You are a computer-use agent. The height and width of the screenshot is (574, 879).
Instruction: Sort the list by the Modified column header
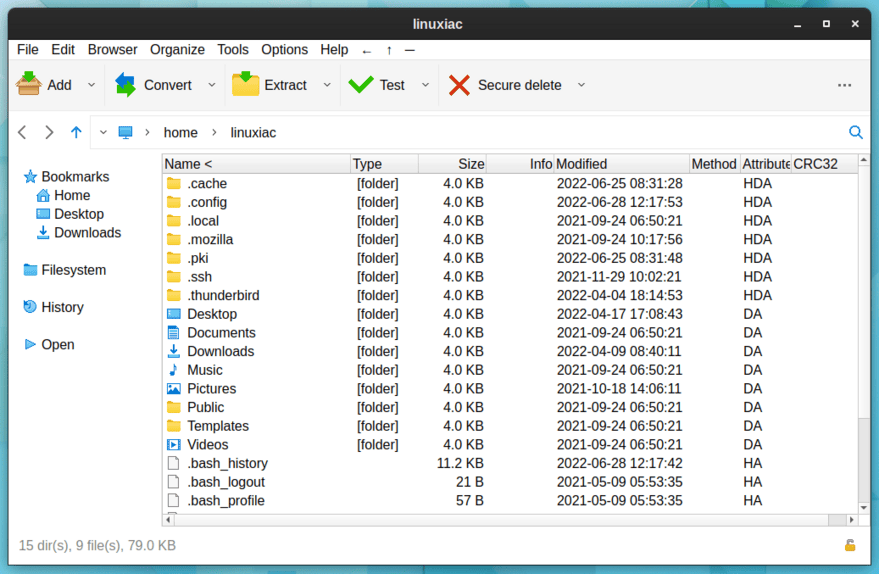coord(621,164)
